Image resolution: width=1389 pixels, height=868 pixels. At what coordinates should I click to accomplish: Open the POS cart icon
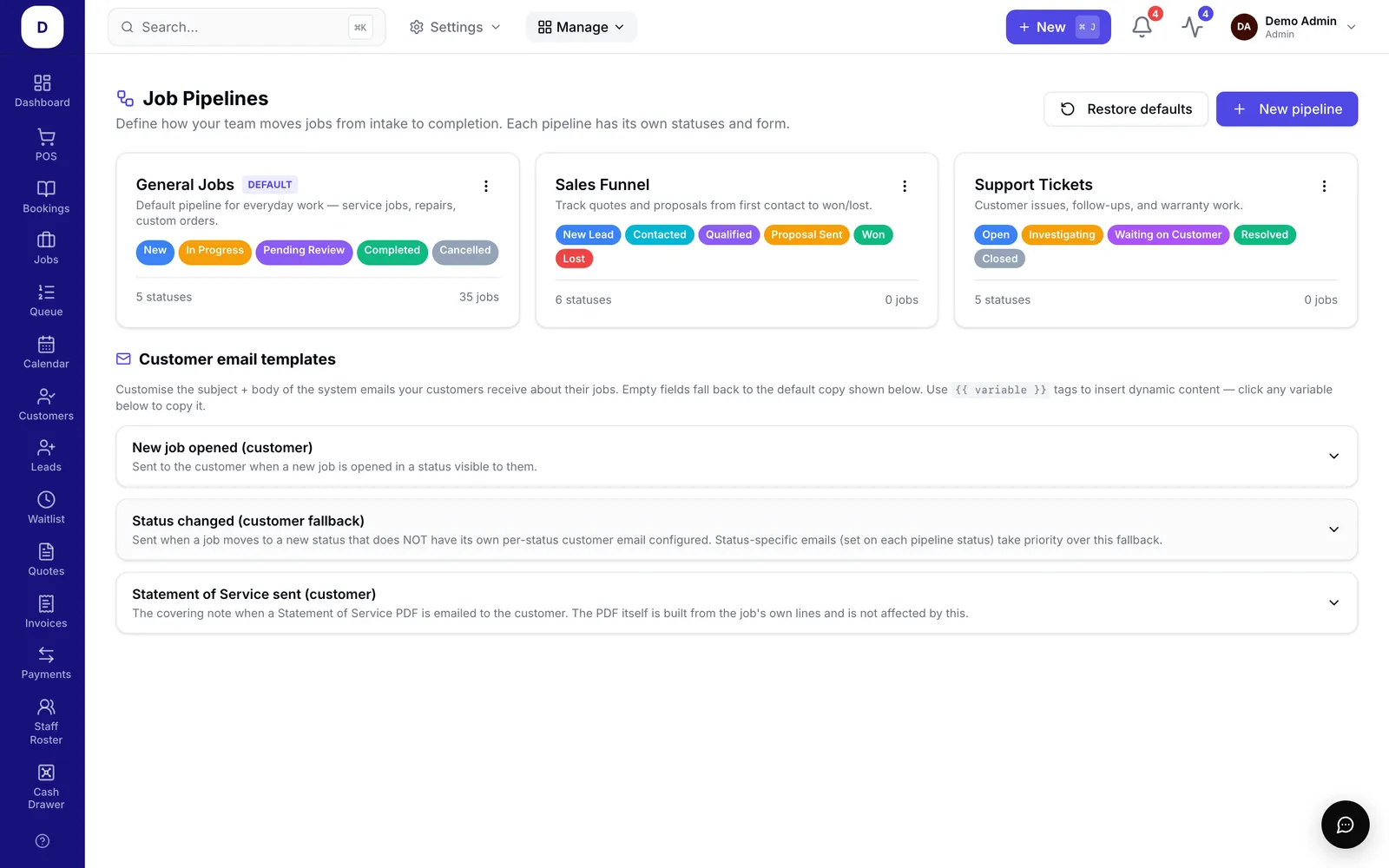pos(46,137)
